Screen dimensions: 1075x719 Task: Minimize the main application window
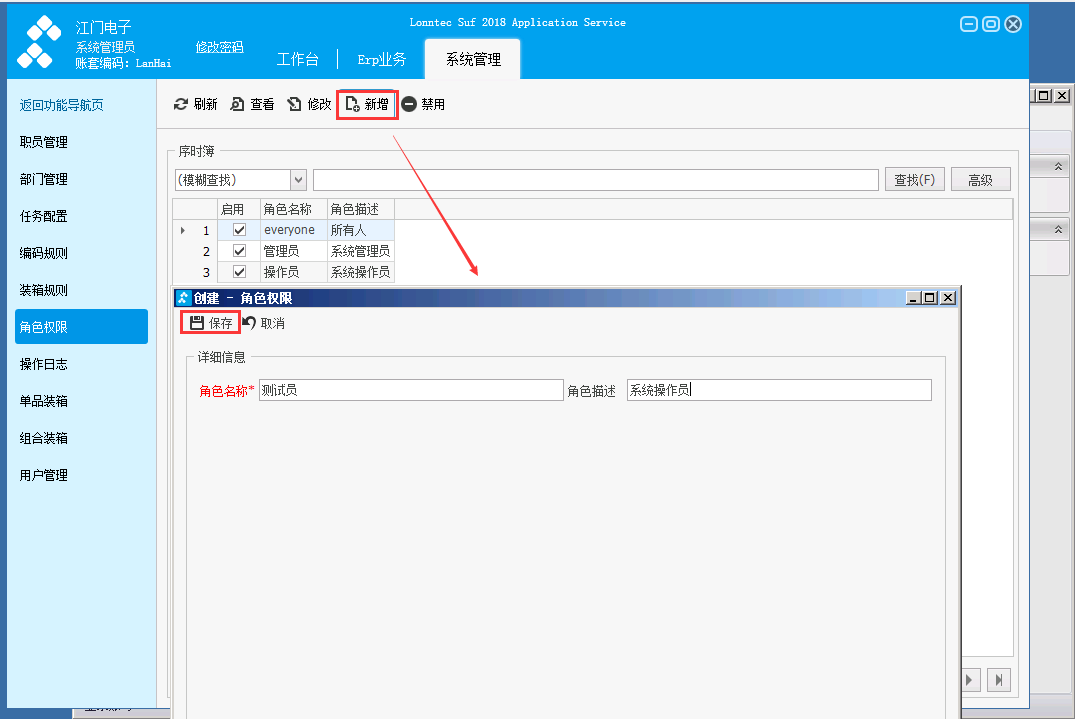[x=969, y=25]
